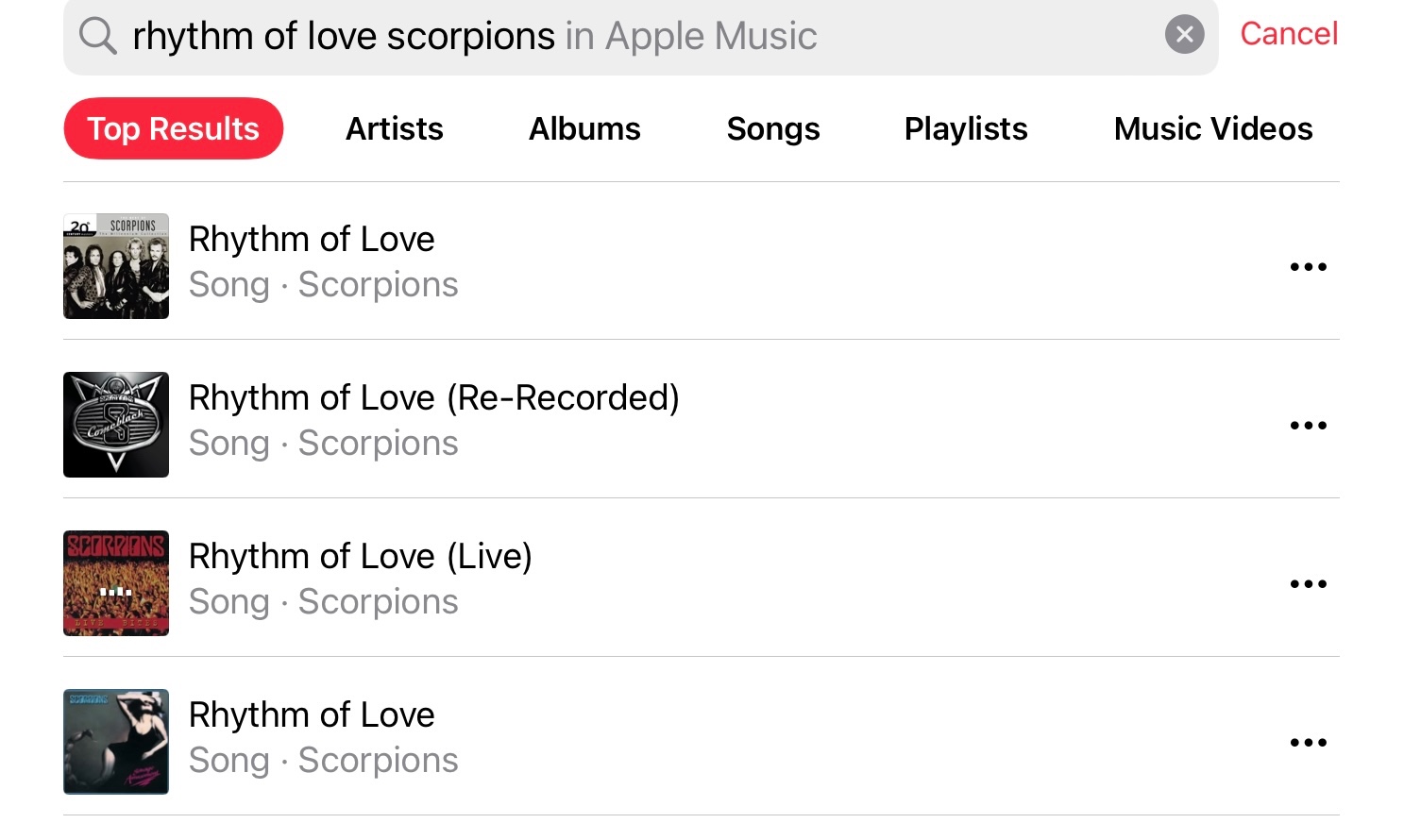Clear the search field text
This screenshot has height=840, width=1404.
tap(1184, 35)
